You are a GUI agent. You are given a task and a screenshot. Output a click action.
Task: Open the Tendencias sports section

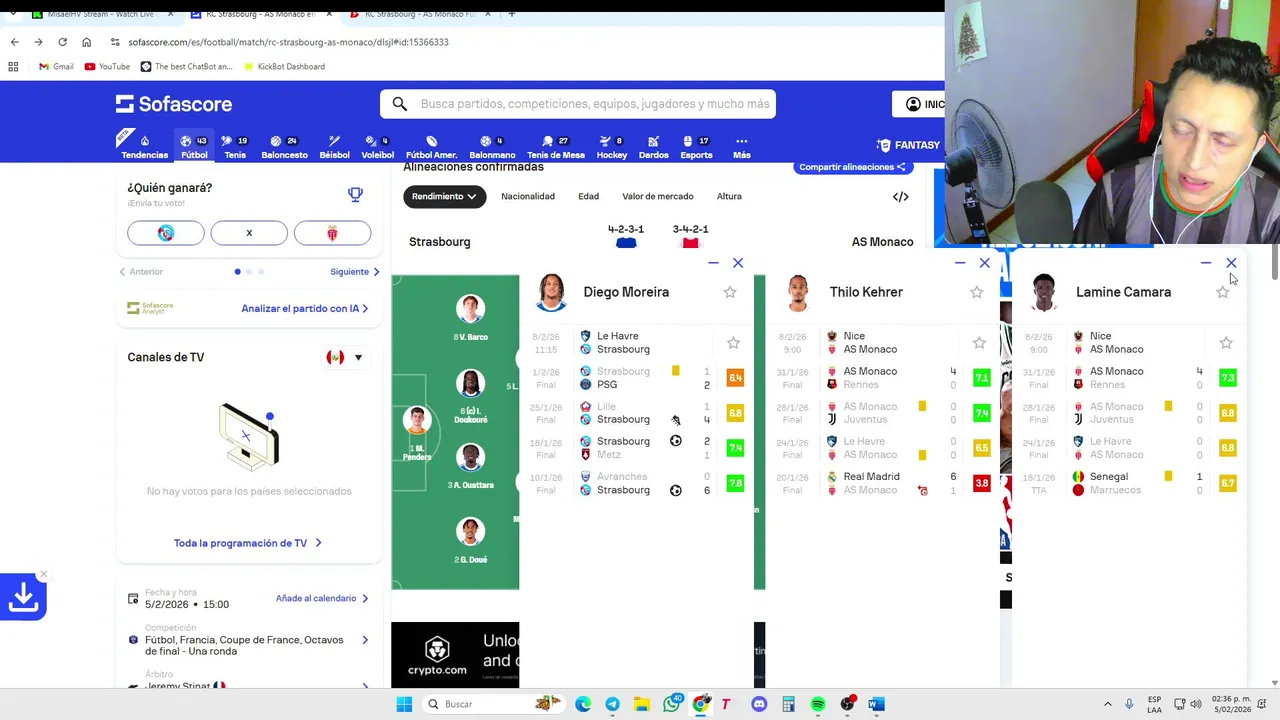[x=145, y=147]
